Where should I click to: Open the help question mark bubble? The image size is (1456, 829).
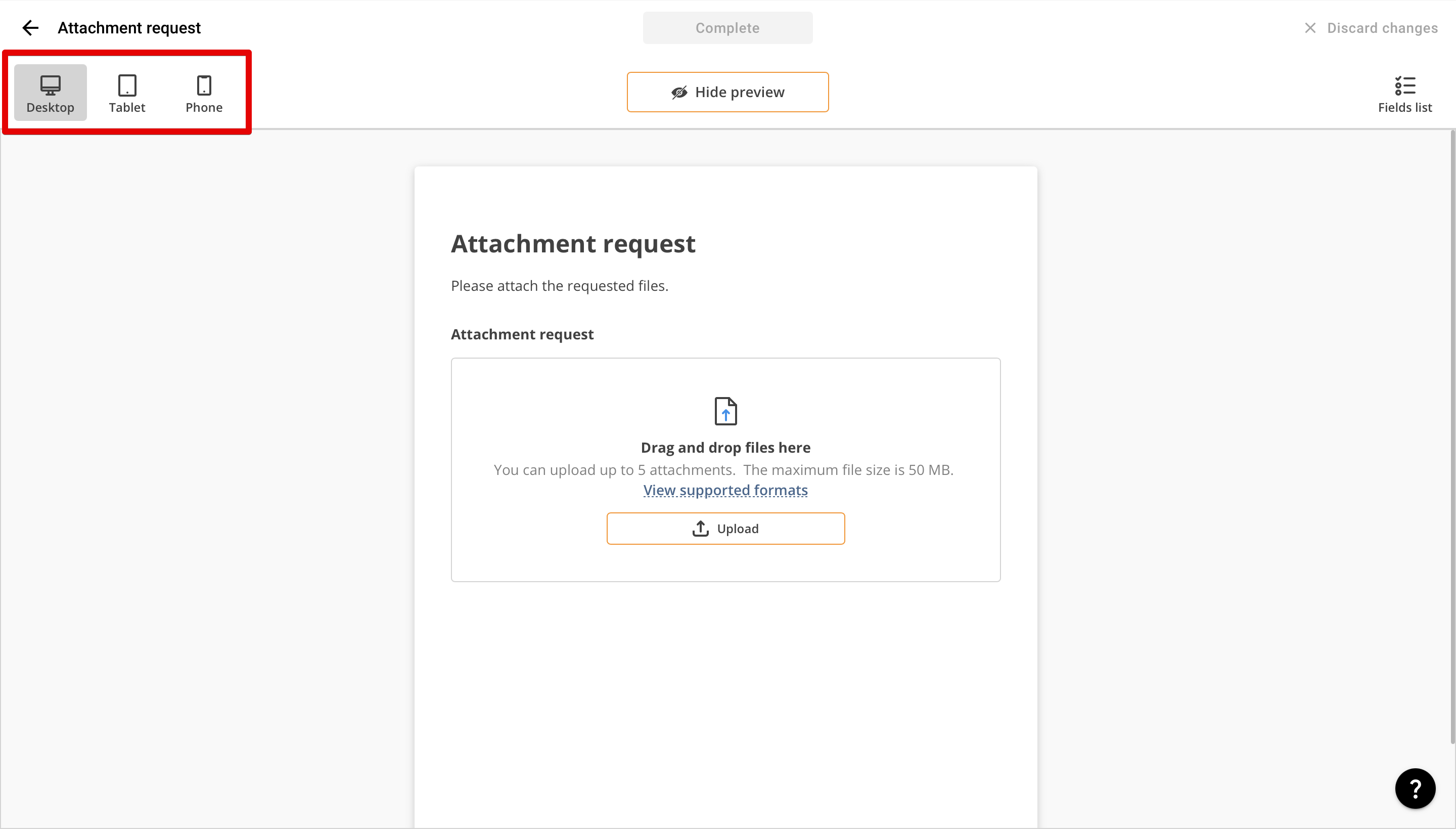(1416, 789)
